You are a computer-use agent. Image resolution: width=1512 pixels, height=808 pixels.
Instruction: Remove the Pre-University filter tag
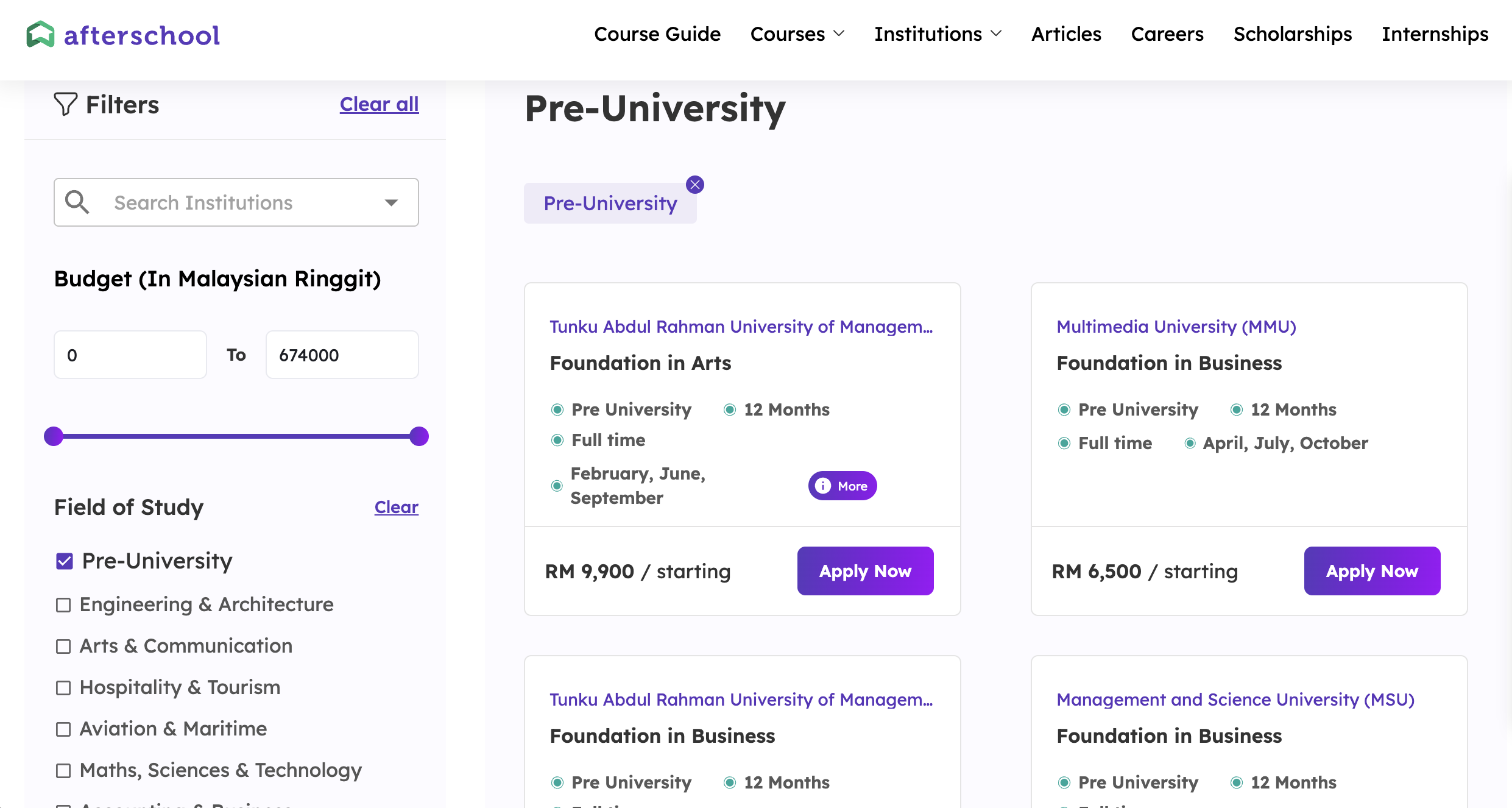[x=695, y=185]
